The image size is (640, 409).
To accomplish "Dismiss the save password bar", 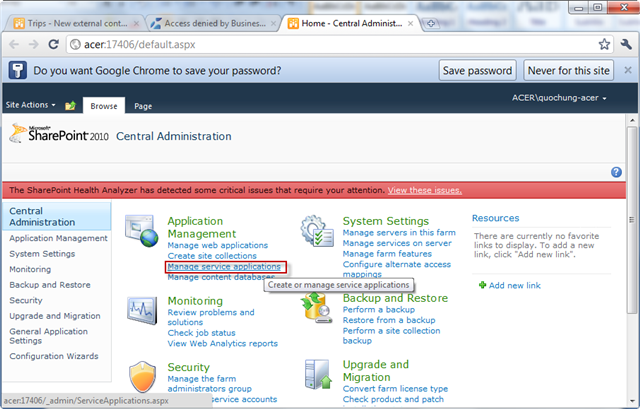I will tap(628, 70).
